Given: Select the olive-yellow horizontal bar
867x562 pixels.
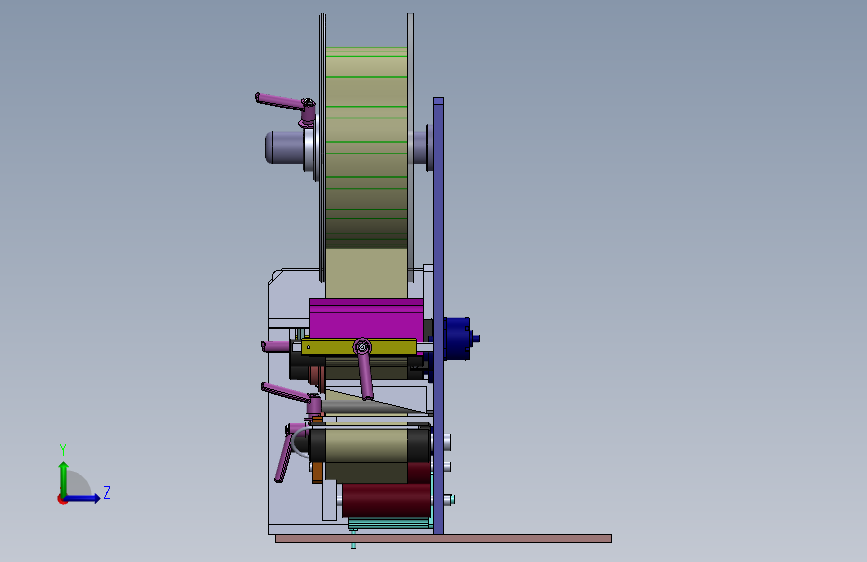Looking at the screenshot, I should tap(359, 347).
